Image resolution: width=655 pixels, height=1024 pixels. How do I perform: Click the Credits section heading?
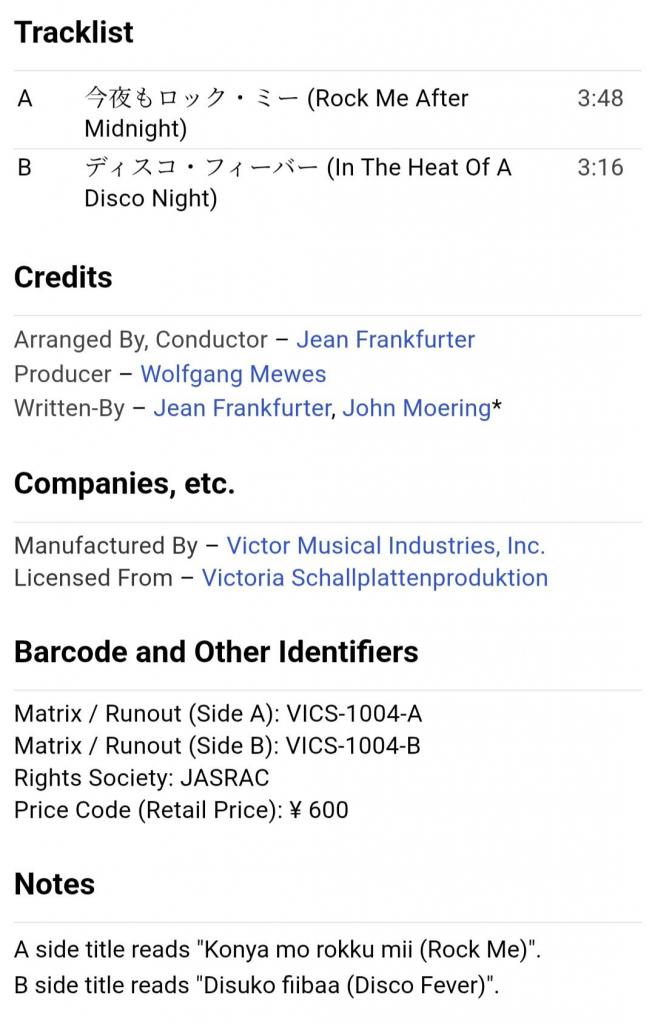[x=63, y=277]
